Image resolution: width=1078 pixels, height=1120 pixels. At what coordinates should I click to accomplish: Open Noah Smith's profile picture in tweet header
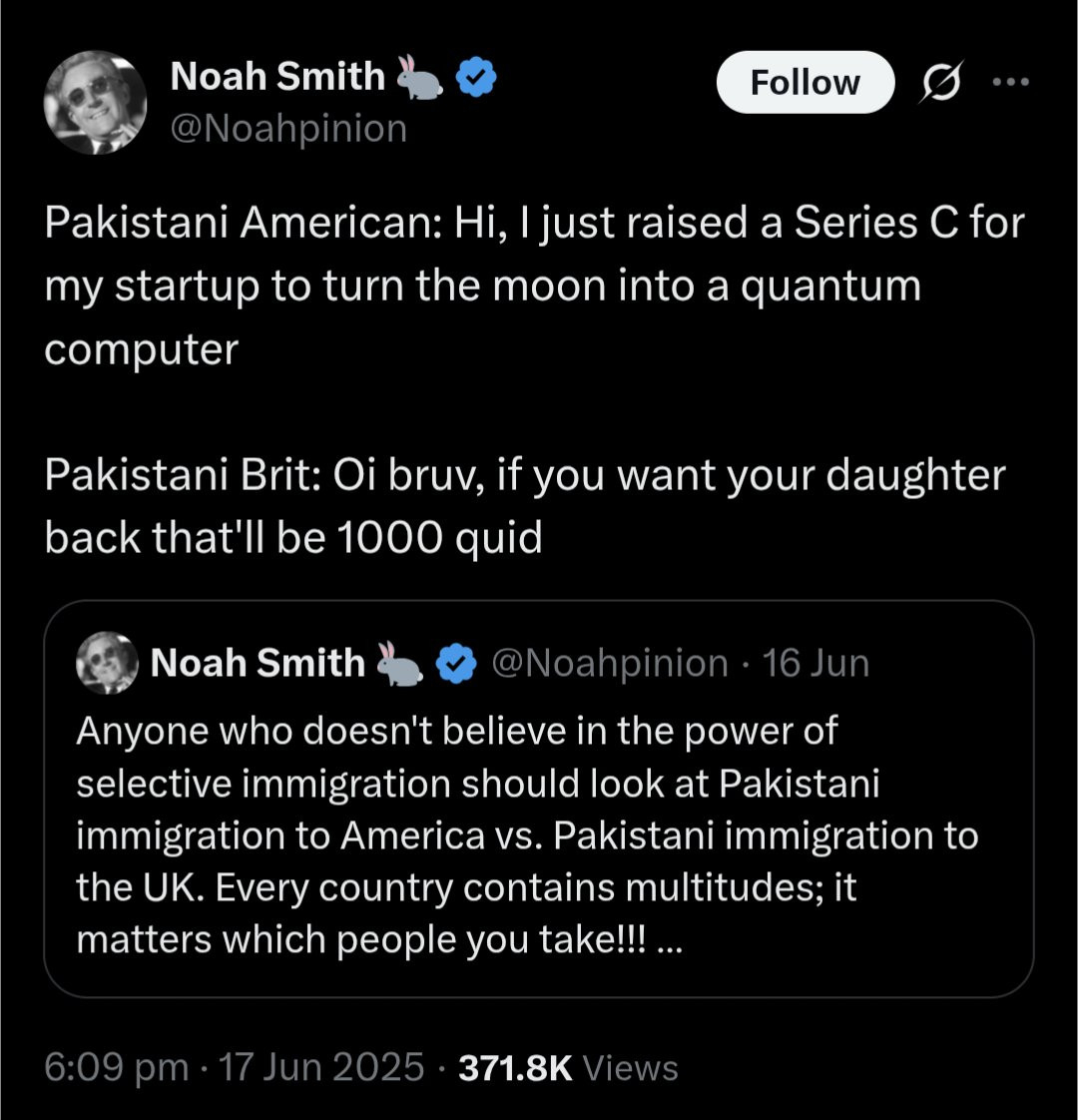point(96,103)
